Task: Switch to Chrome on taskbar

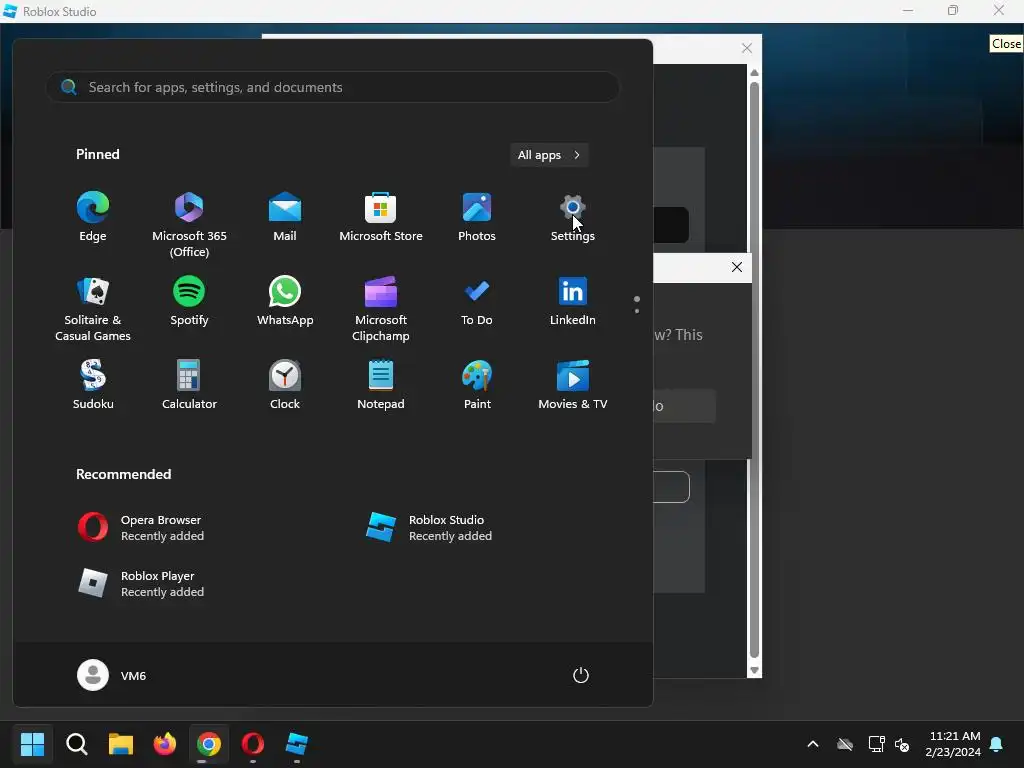Action: tap(209, 744)
